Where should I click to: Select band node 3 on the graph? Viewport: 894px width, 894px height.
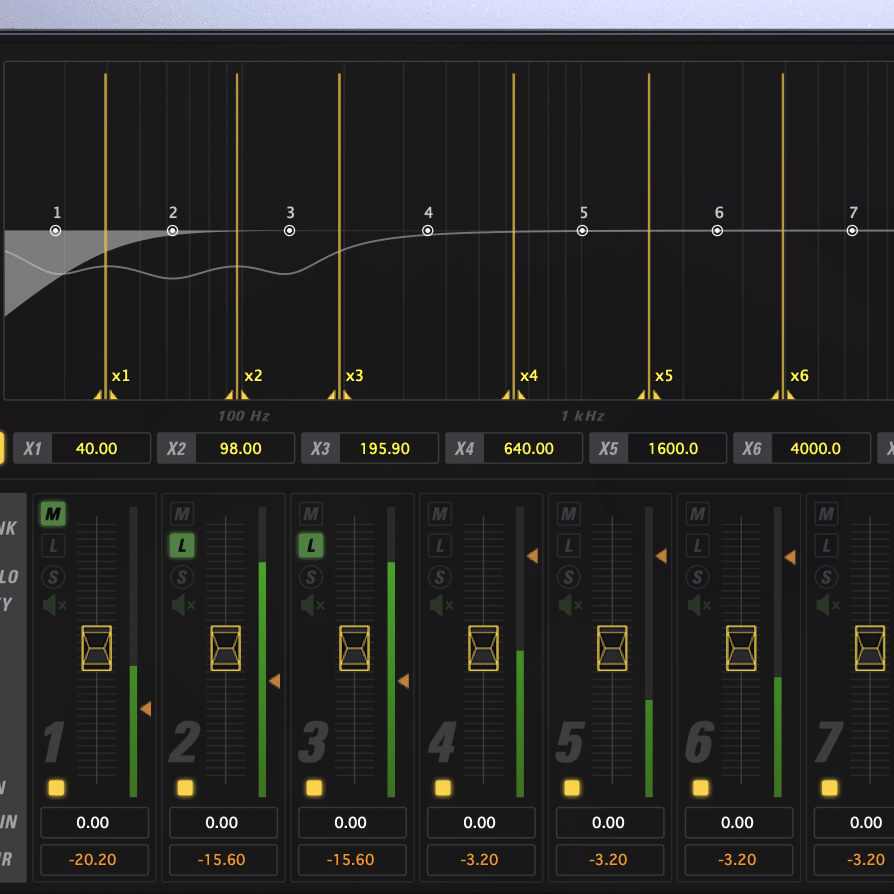click(x=290, y=231)
